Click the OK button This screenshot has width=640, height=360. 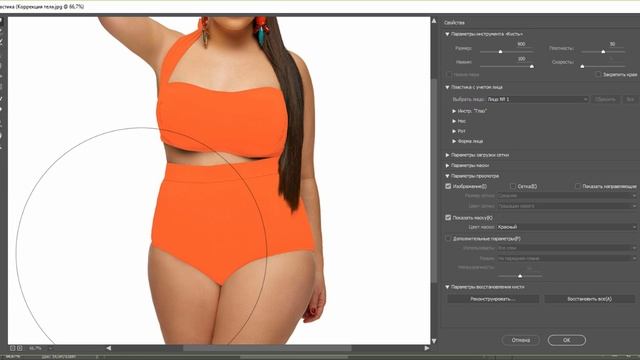(x=567, y=340)
